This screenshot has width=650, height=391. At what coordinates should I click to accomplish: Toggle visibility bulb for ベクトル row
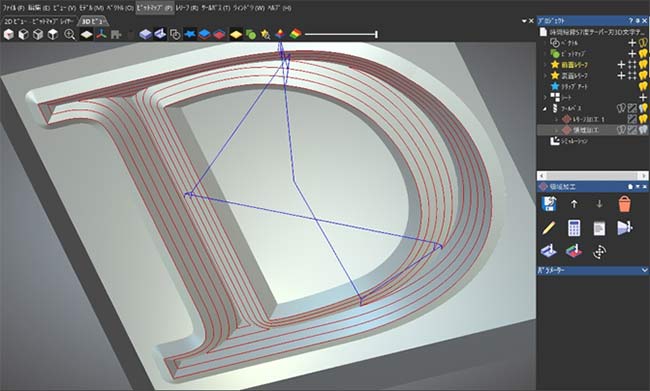[643, 43]
